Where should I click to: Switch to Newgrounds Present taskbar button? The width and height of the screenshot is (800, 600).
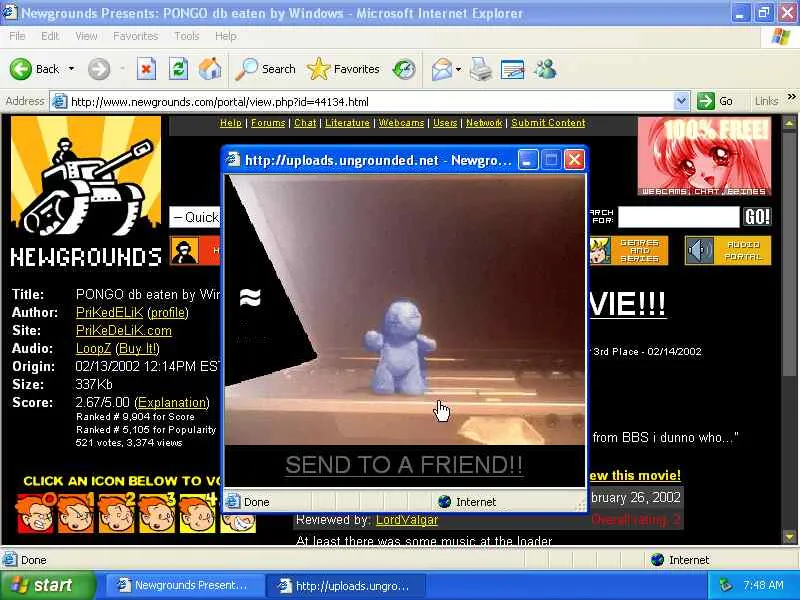tap(185, 585)
